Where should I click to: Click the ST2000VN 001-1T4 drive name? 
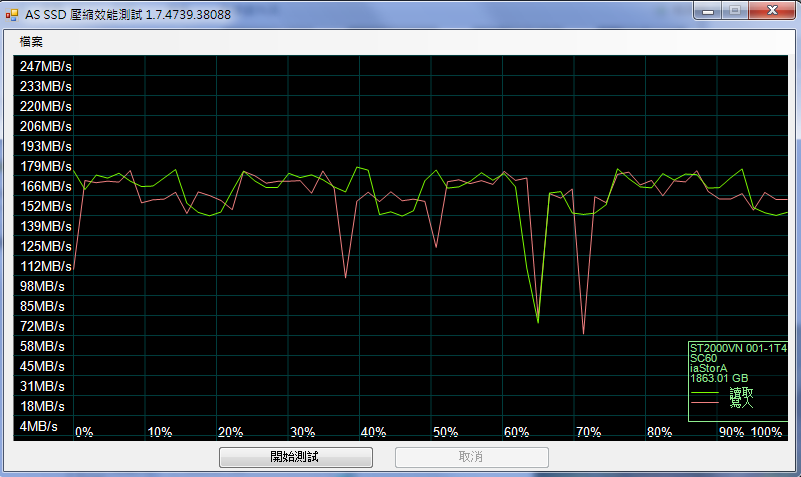click(738, 348)
